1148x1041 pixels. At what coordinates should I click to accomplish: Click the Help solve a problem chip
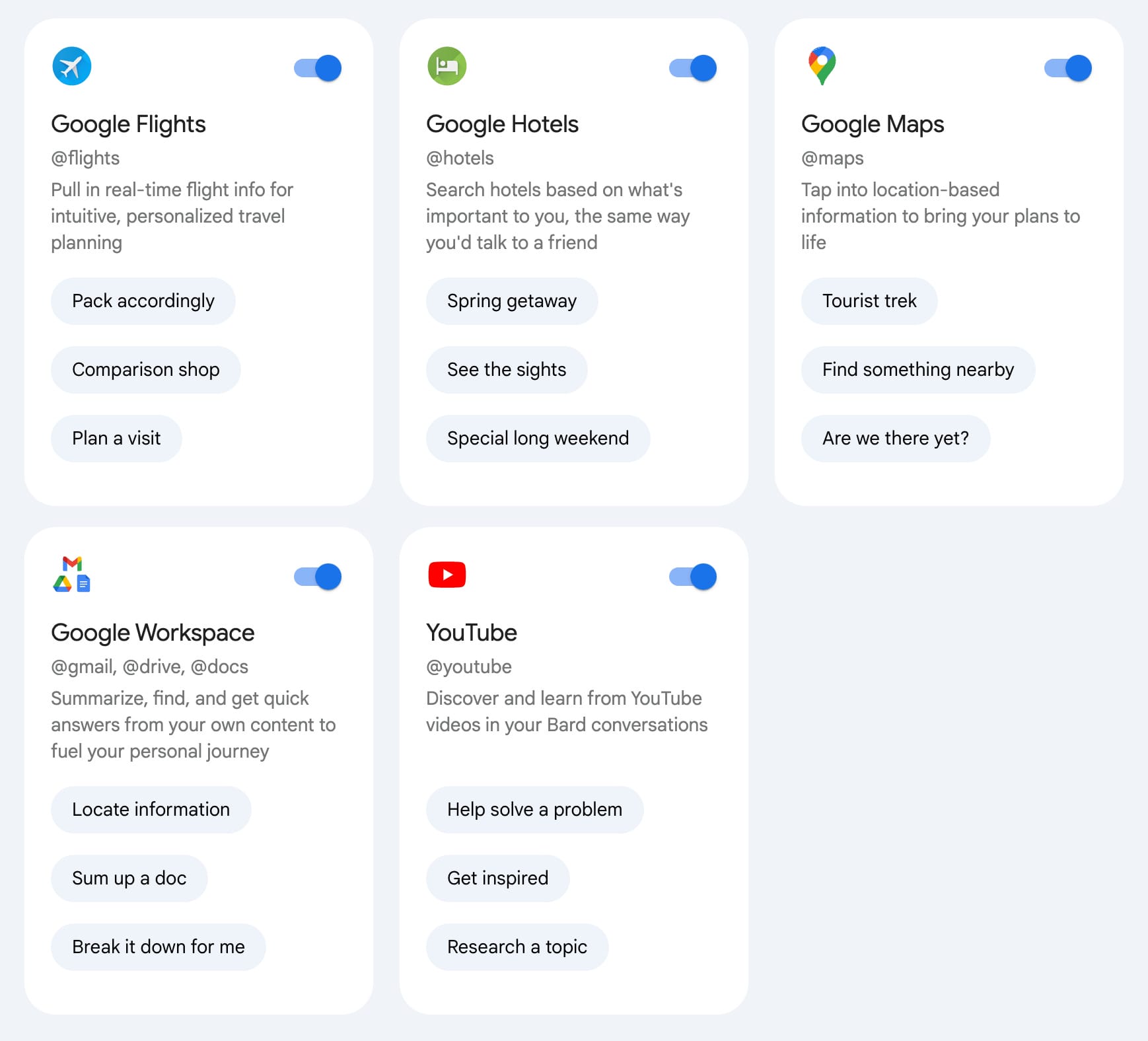534,810
